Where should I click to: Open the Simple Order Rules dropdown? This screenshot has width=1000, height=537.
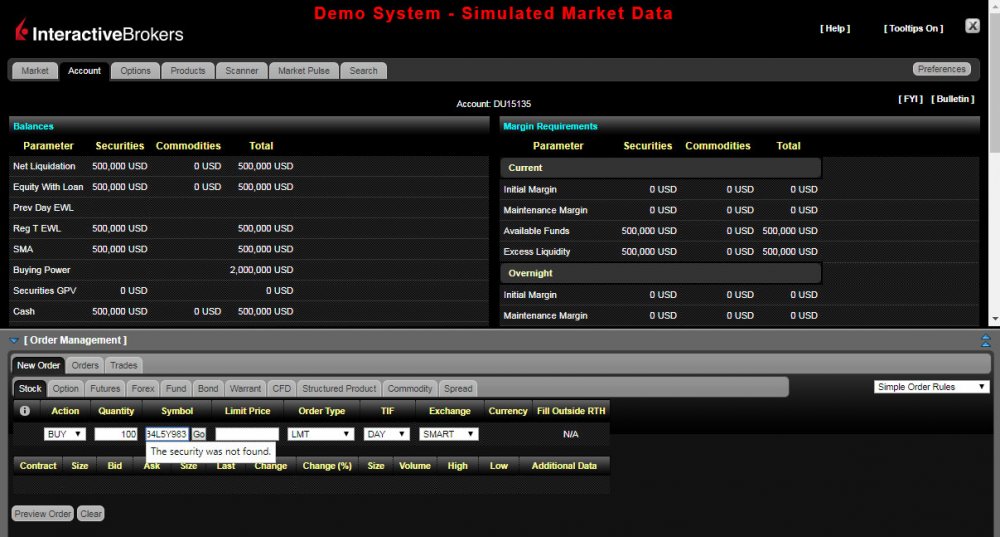(x=932, y=387)
